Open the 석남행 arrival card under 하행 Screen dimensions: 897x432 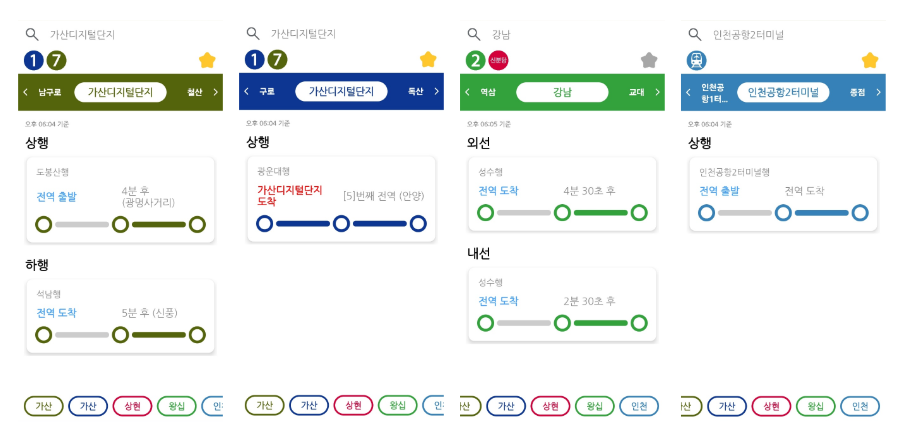pyautogui.click(x=120, y=316)
